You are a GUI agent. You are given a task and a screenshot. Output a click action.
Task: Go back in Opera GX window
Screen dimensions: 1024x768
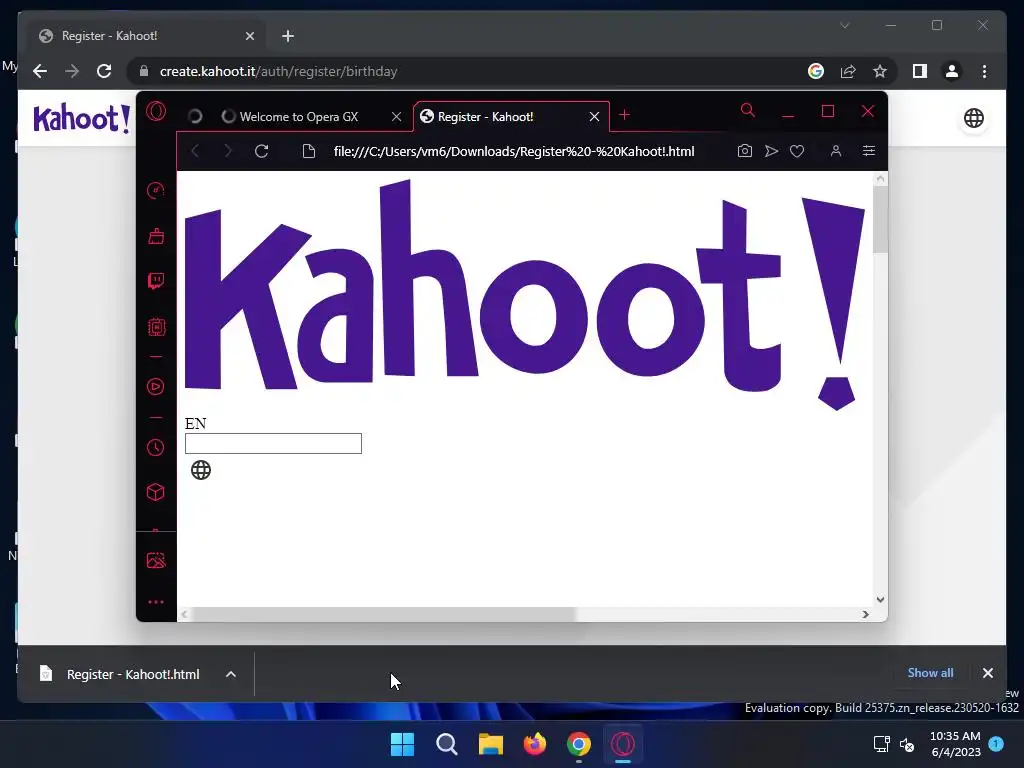pos(195,152)
